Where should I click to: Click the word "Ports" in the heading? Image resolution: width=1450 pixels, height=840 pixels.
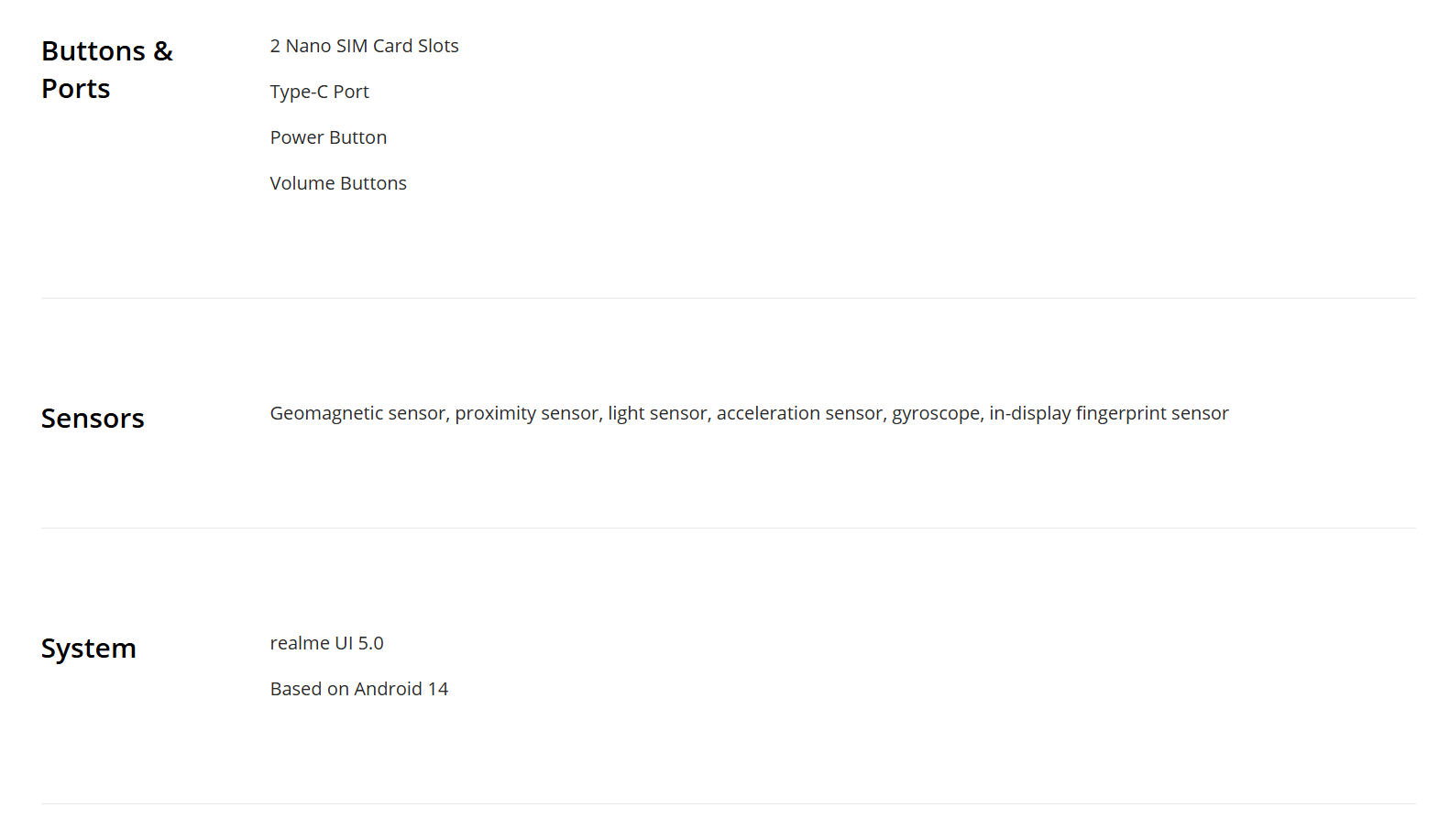(x=76, y=89)
